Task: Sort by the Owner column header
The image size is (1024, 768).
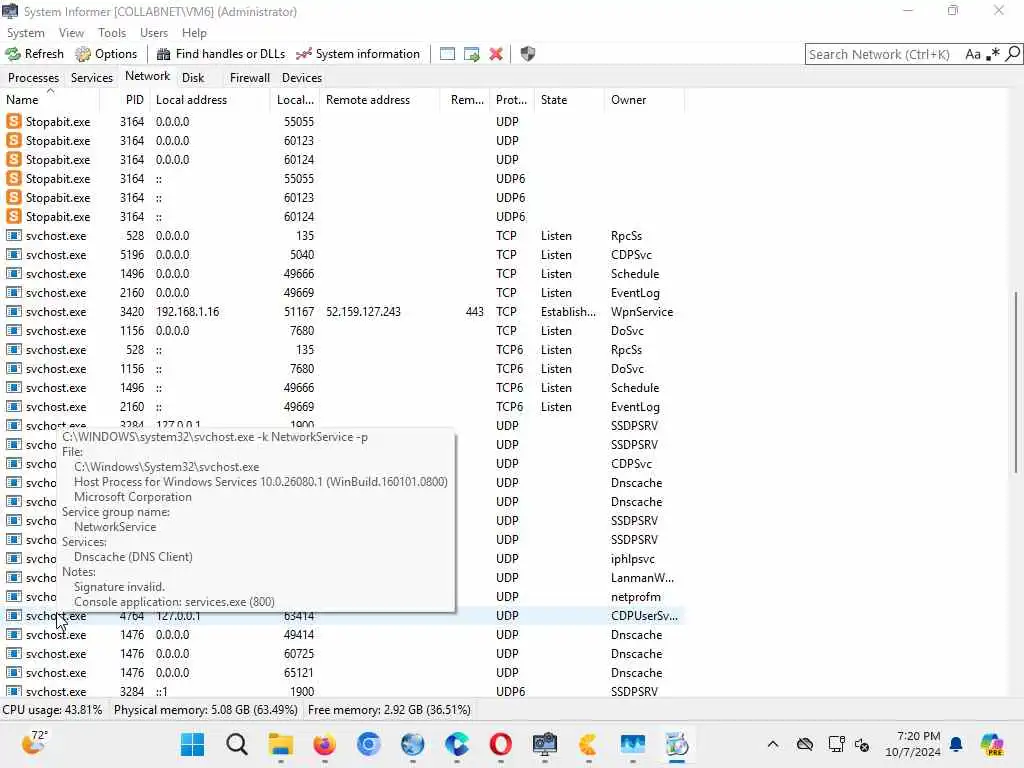Action: click(x=645, y=100)
